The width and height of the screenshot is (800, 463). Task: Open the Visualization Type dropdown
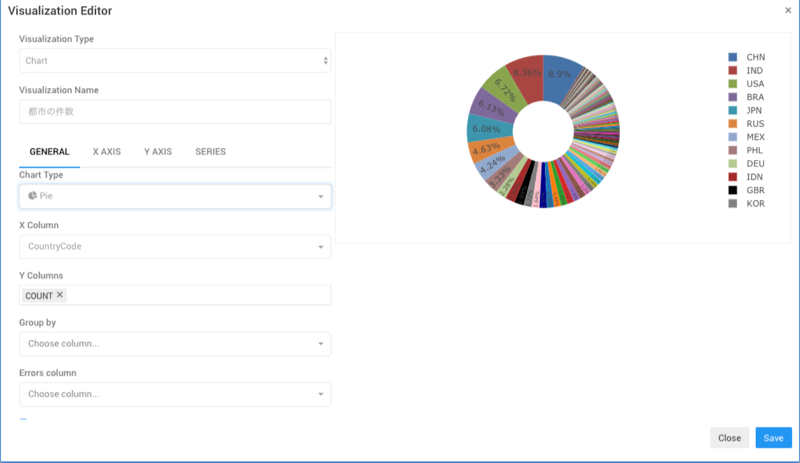point(175,61)
